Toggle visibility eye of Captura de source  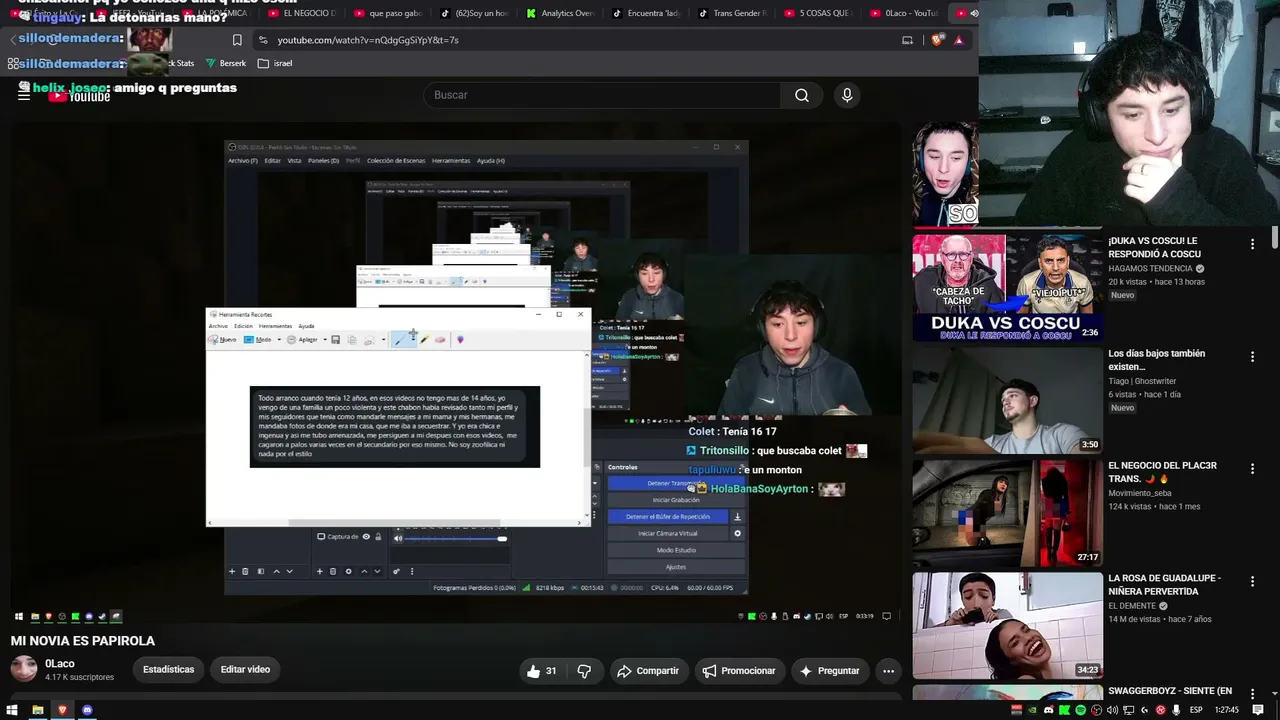point(366,537)
